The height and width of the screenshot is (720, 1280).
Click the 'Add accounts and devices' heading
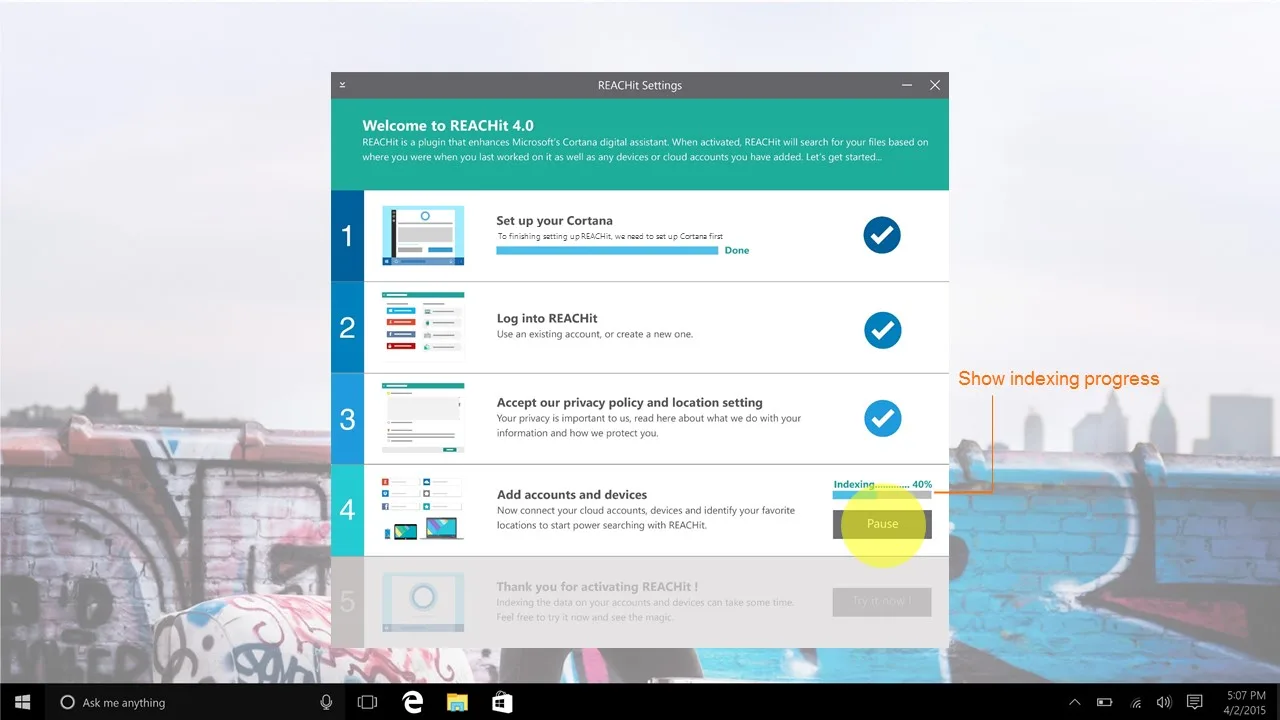point(572,494)
